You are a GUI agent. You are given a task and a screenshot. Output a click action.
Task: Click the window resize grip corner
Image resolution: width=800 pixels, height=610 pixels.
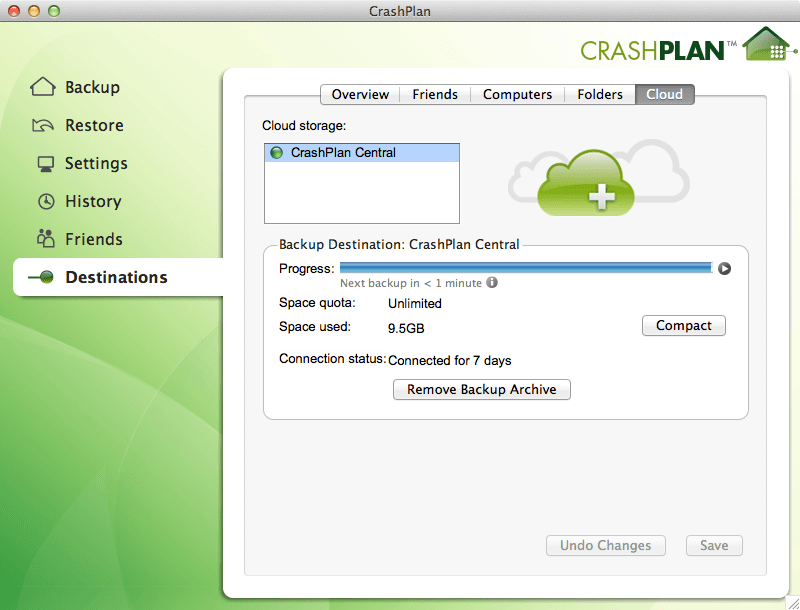pyautogui.click(x=792, y=602)
